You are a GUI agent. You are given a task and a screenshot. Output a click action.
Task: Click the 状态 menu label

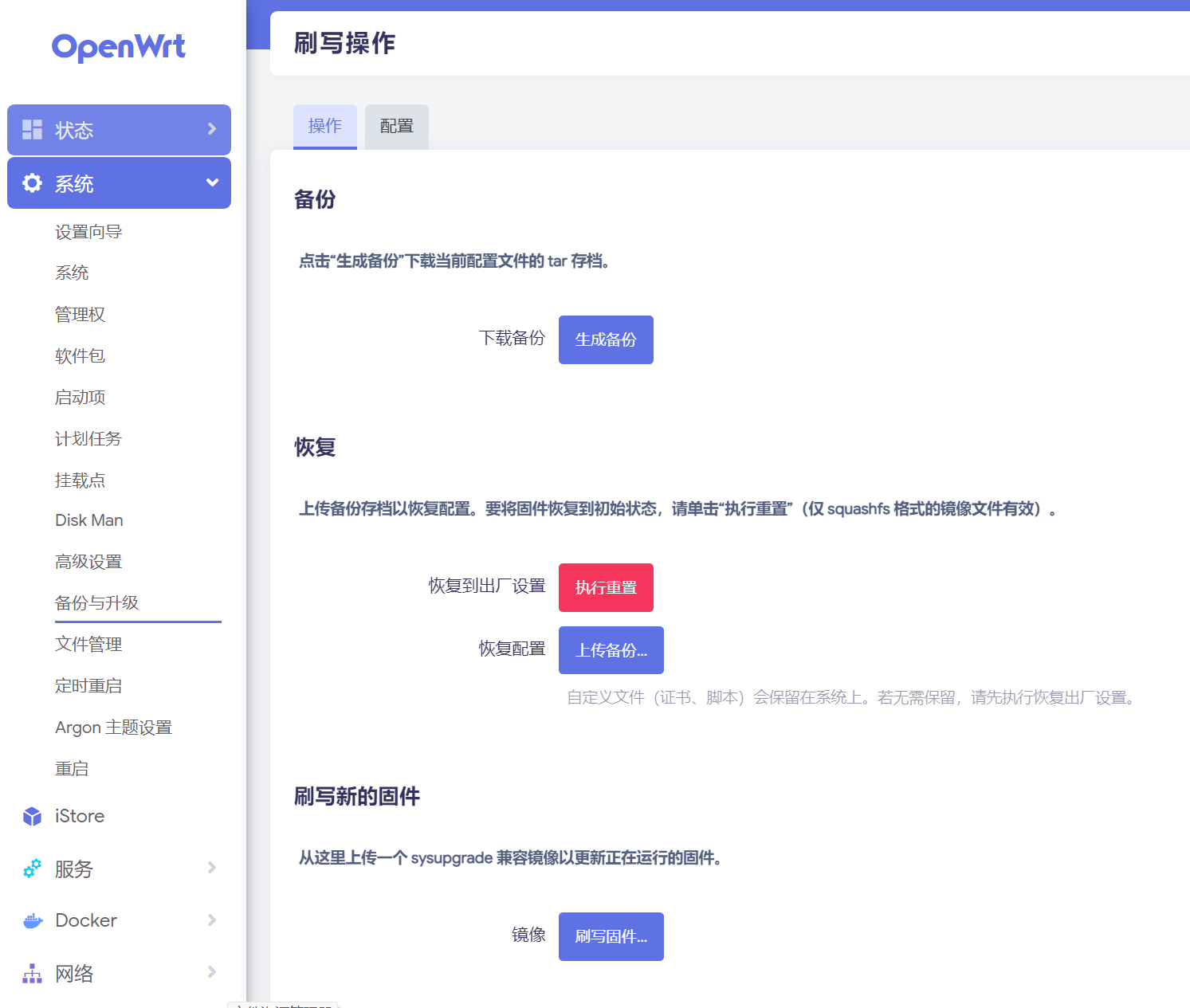[x=74, y=130]
